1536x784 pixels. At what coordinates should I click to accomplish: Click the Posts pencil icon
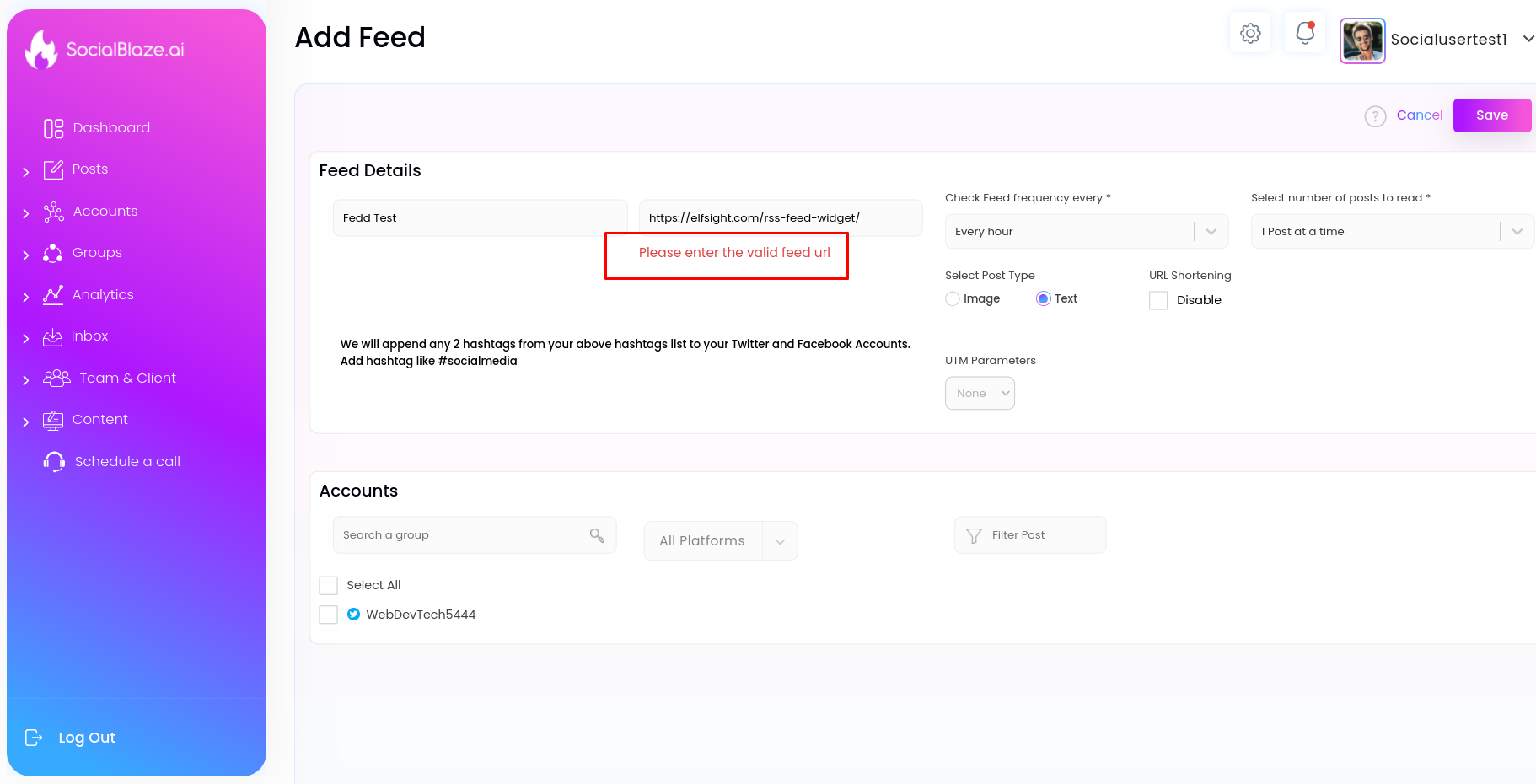click(54, 169)
